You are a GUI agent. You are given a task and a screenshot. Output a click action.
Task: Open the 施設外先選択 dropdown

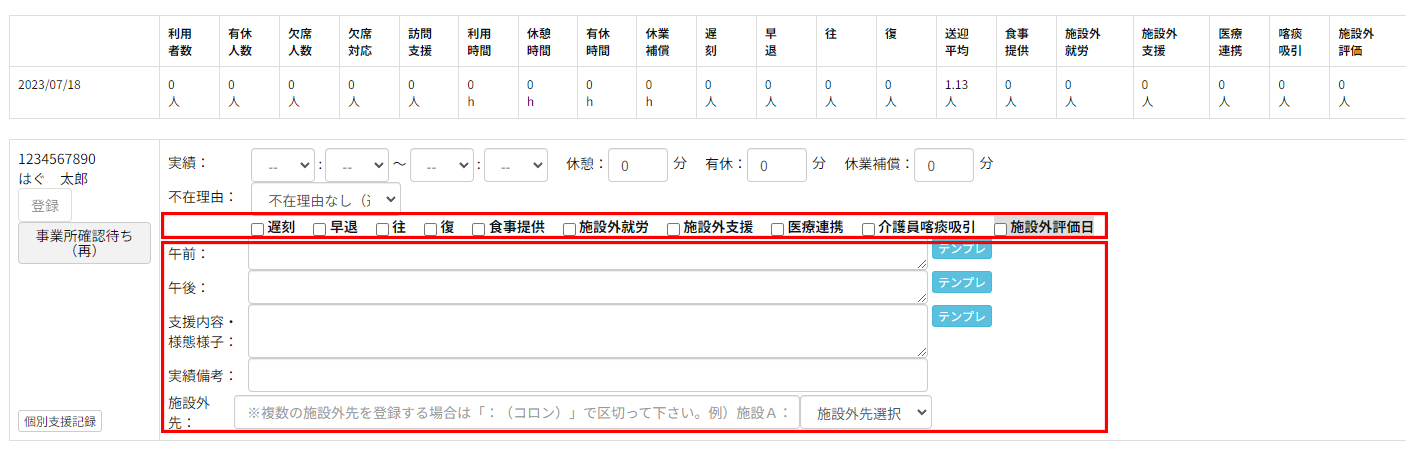pos(865,412)
